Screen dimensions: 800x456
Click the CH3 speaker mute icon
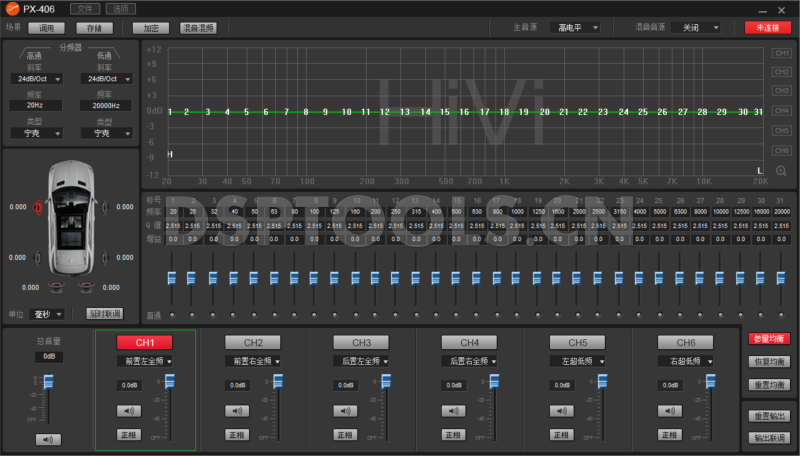[345, 410]
